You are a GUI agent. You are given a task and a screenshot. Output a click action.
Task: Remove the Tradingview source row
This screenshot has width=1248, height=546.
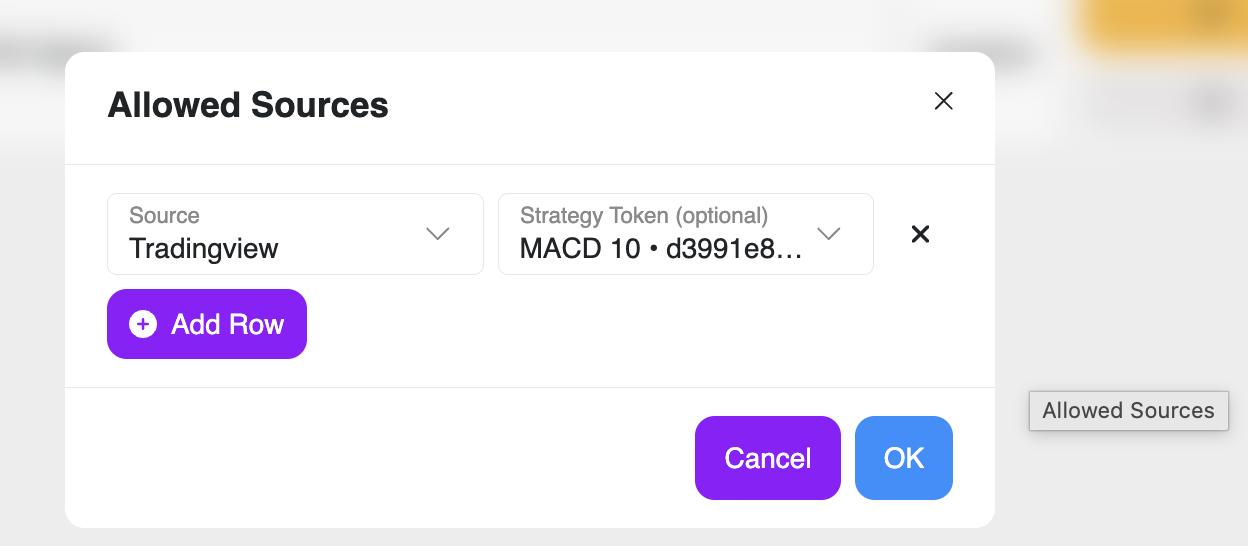[x=921, y=234]
